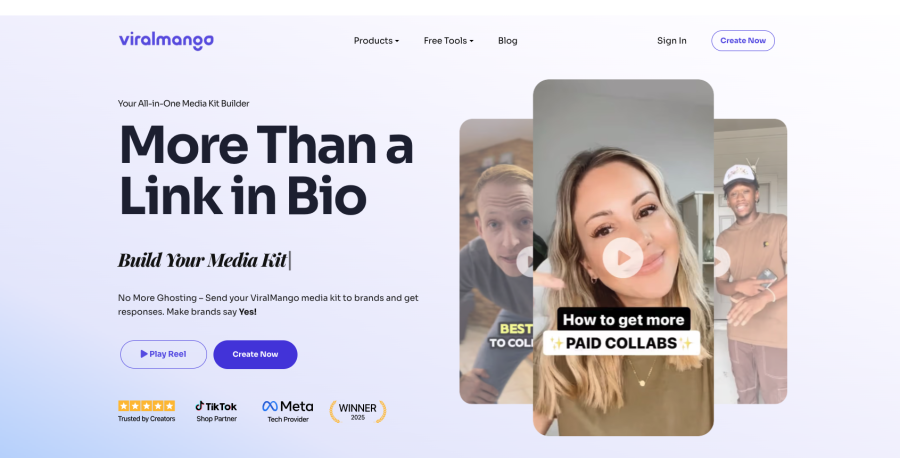Image resolution: width=900 pixels, height=458 pixels.
Task: Play the center Paid Collabs video
Action: pos(623,258)
